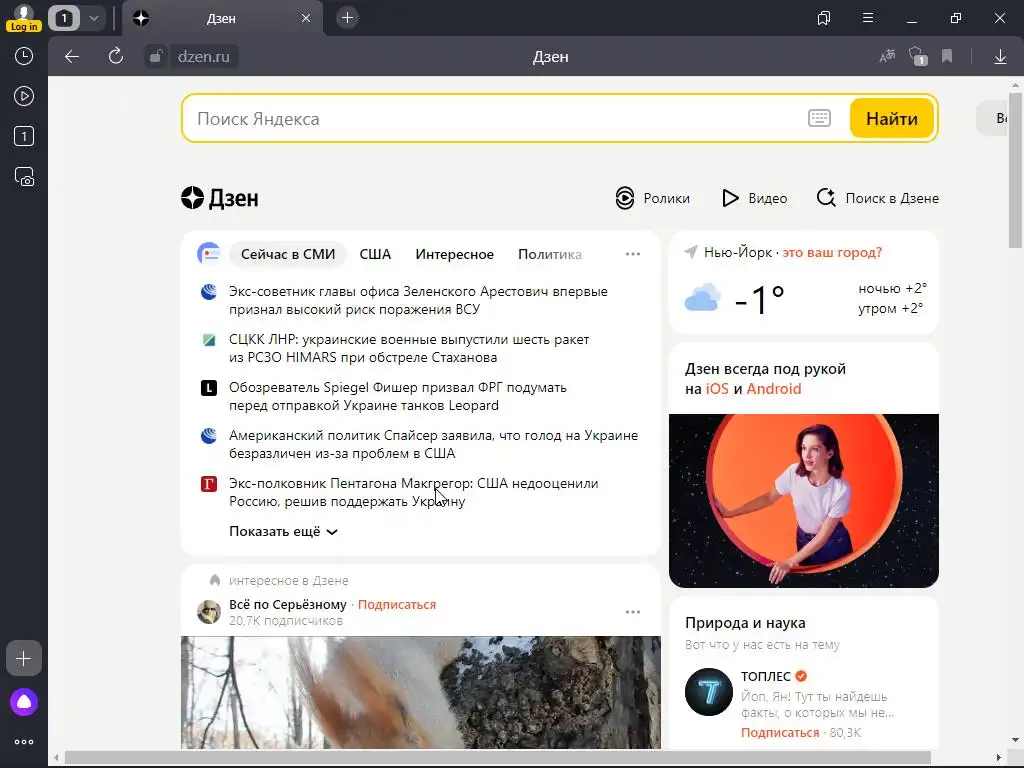Expand Показать ещё news list

[x=283, y=532]
